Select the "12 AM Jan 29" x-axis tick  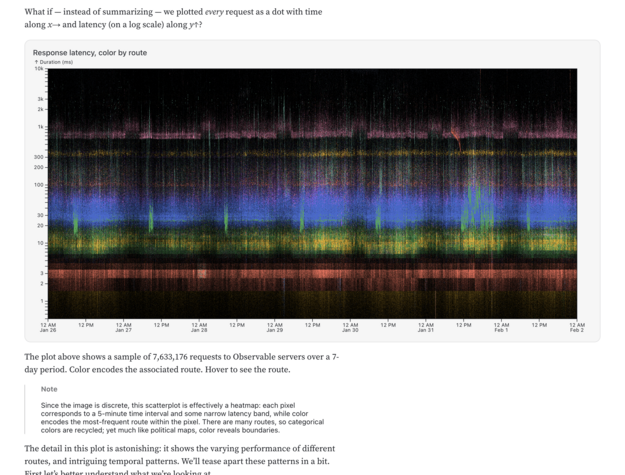point(274,327)
